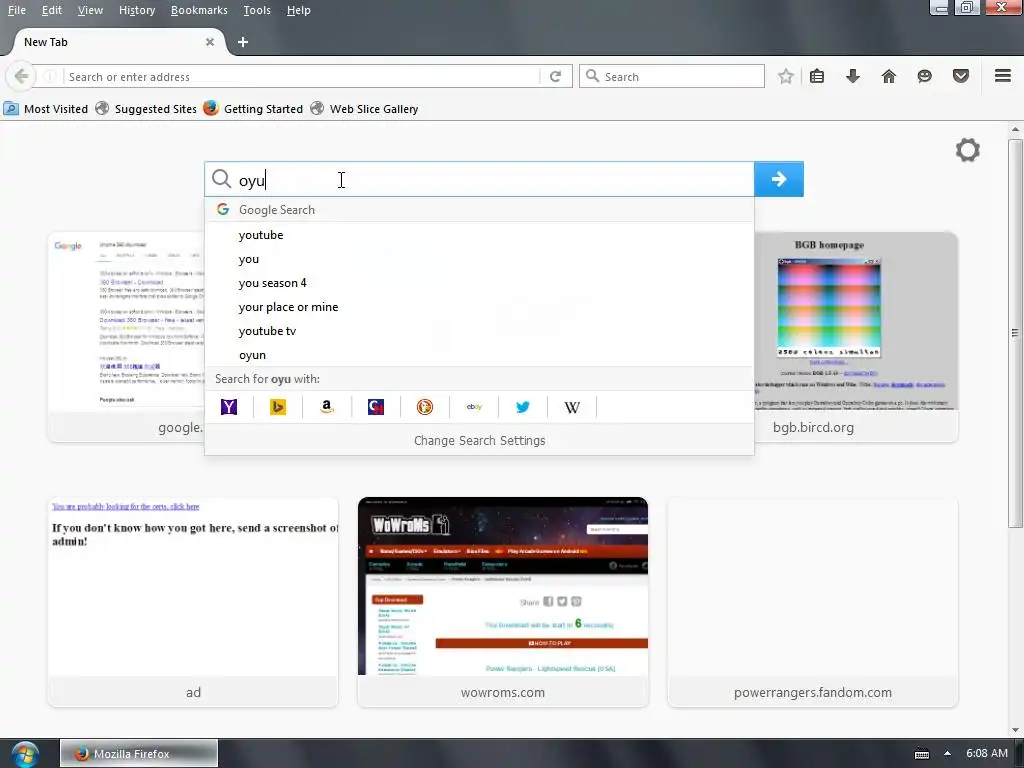The image size is (1024, 768).
Task: Open Suggested Sites bookmark
Action: click(x=146, y=109)
